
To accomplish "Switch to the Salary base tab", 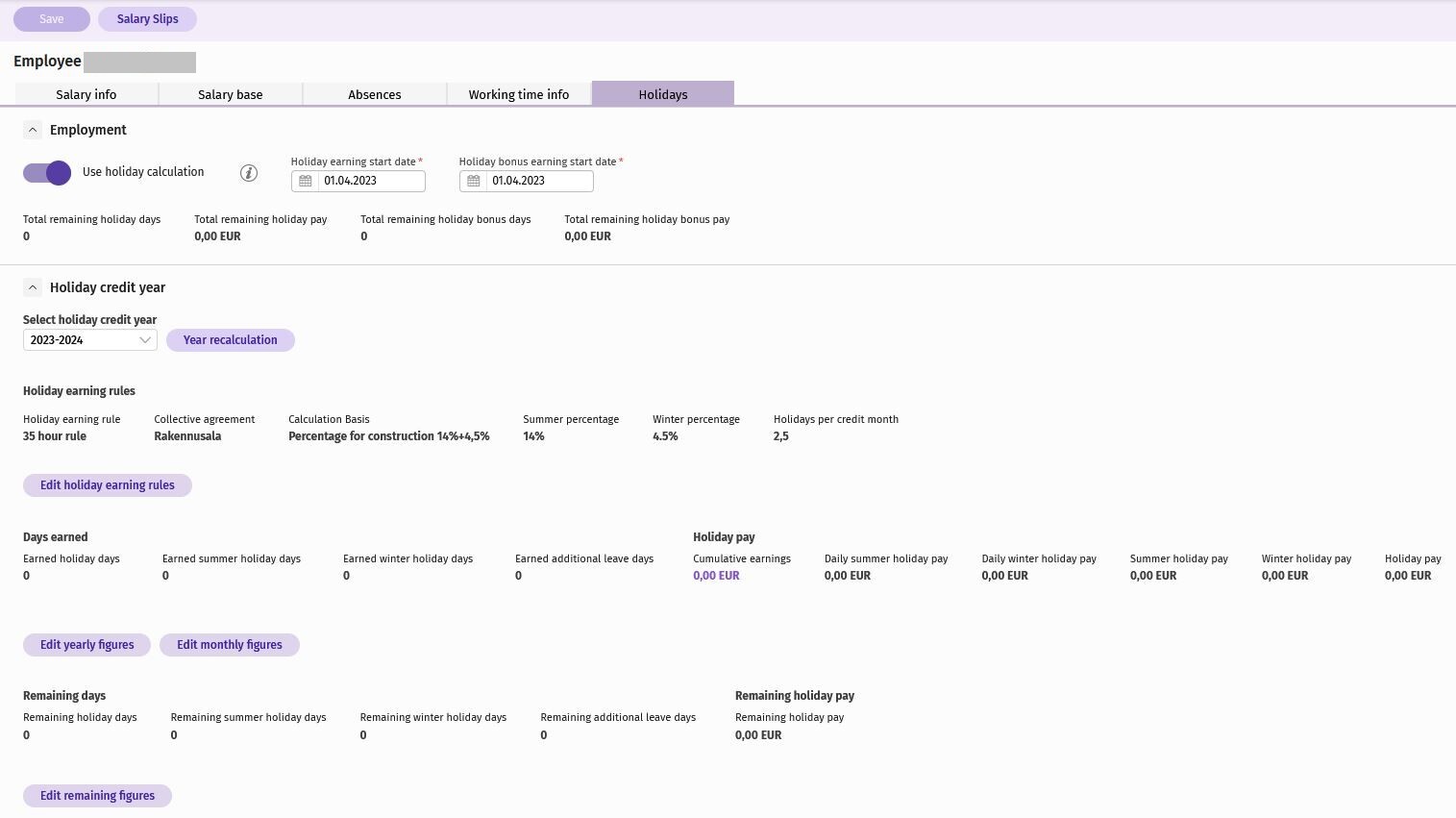I will coord(231,94).
